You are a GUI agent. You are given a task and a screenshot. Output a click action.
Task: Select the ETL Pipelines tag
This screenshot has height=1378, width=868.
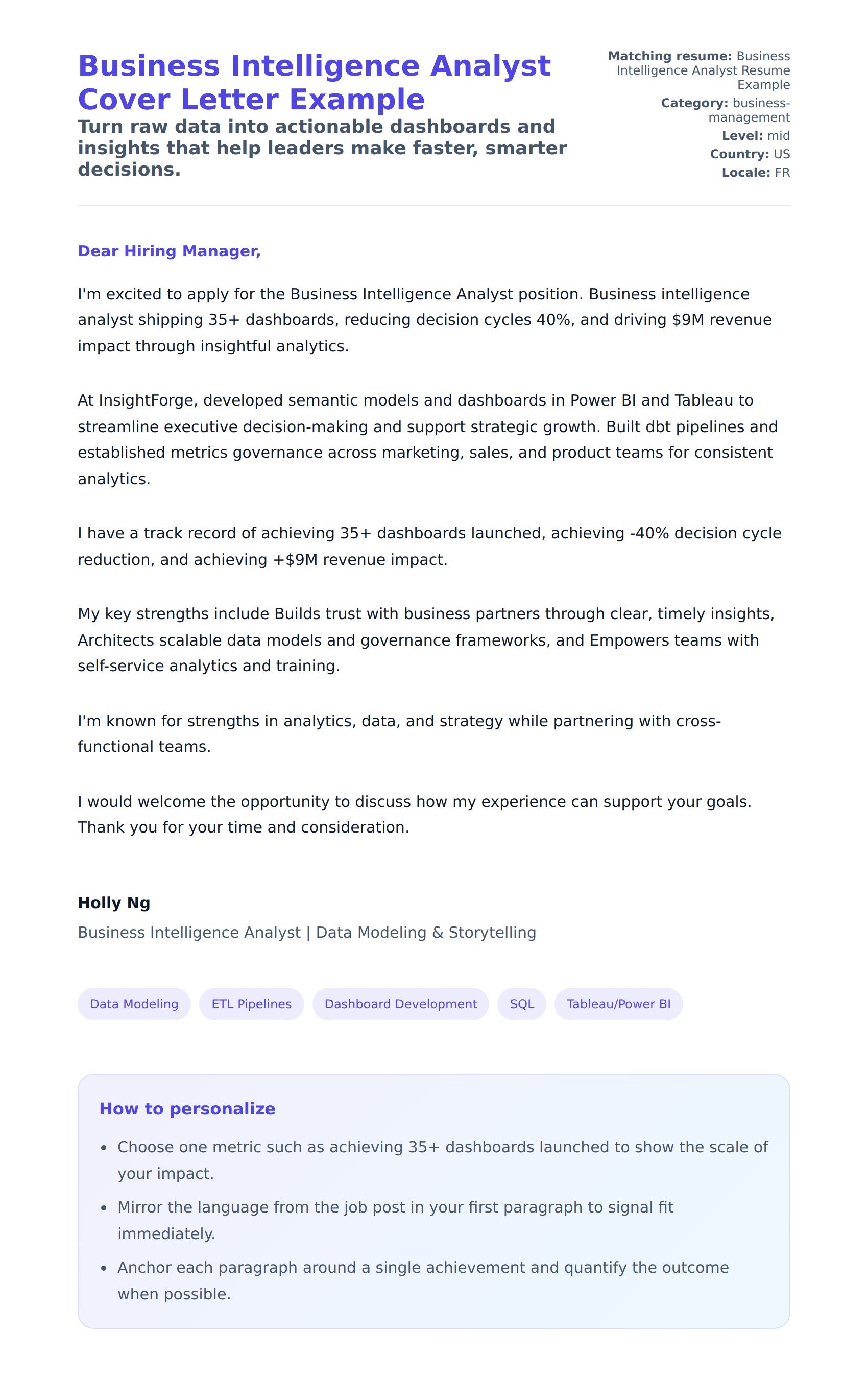251,1004
